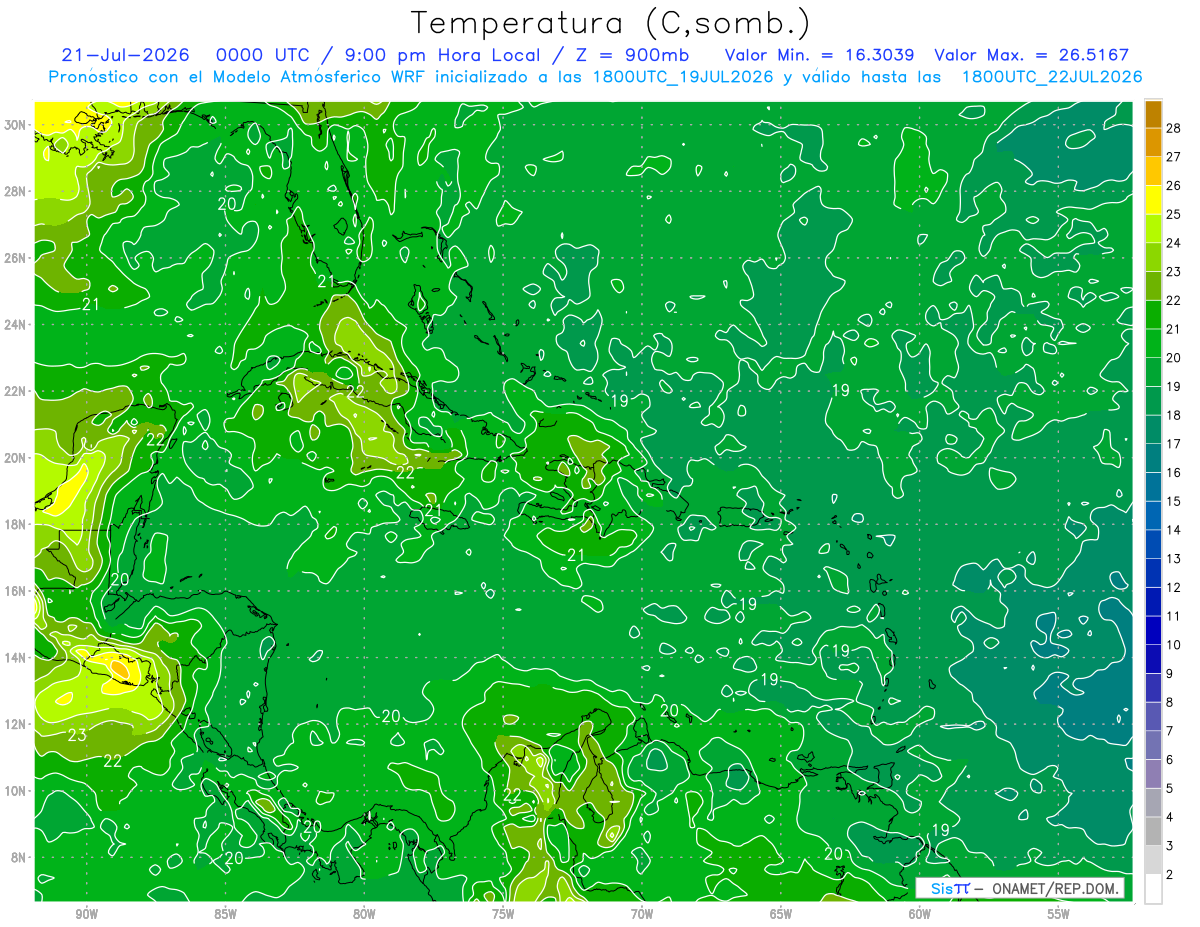The height and width of the screenshot is (927, 1200).
Task: Click the '20N' latitude label
Action: pos(16,458)
